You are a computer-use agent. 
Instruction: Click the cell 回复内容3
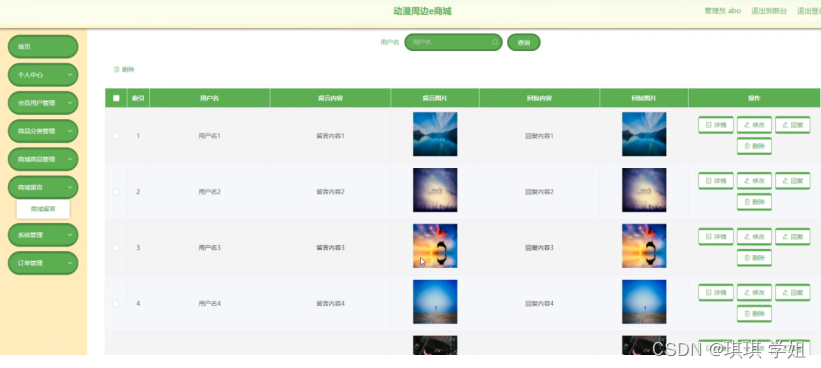(539, 248)
